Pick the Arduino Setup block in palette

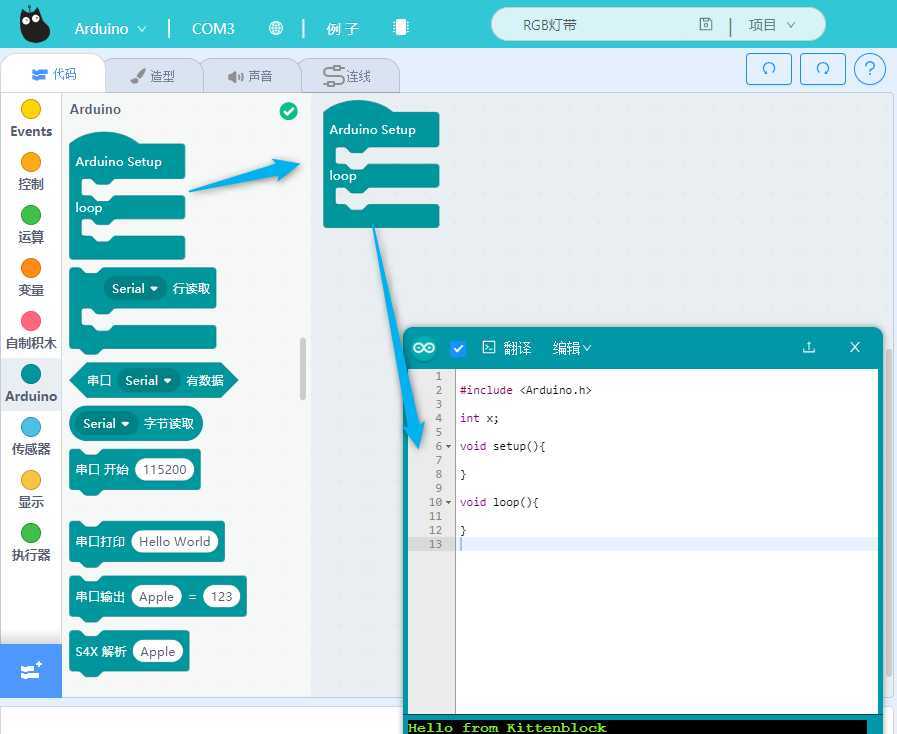point(127,196)
